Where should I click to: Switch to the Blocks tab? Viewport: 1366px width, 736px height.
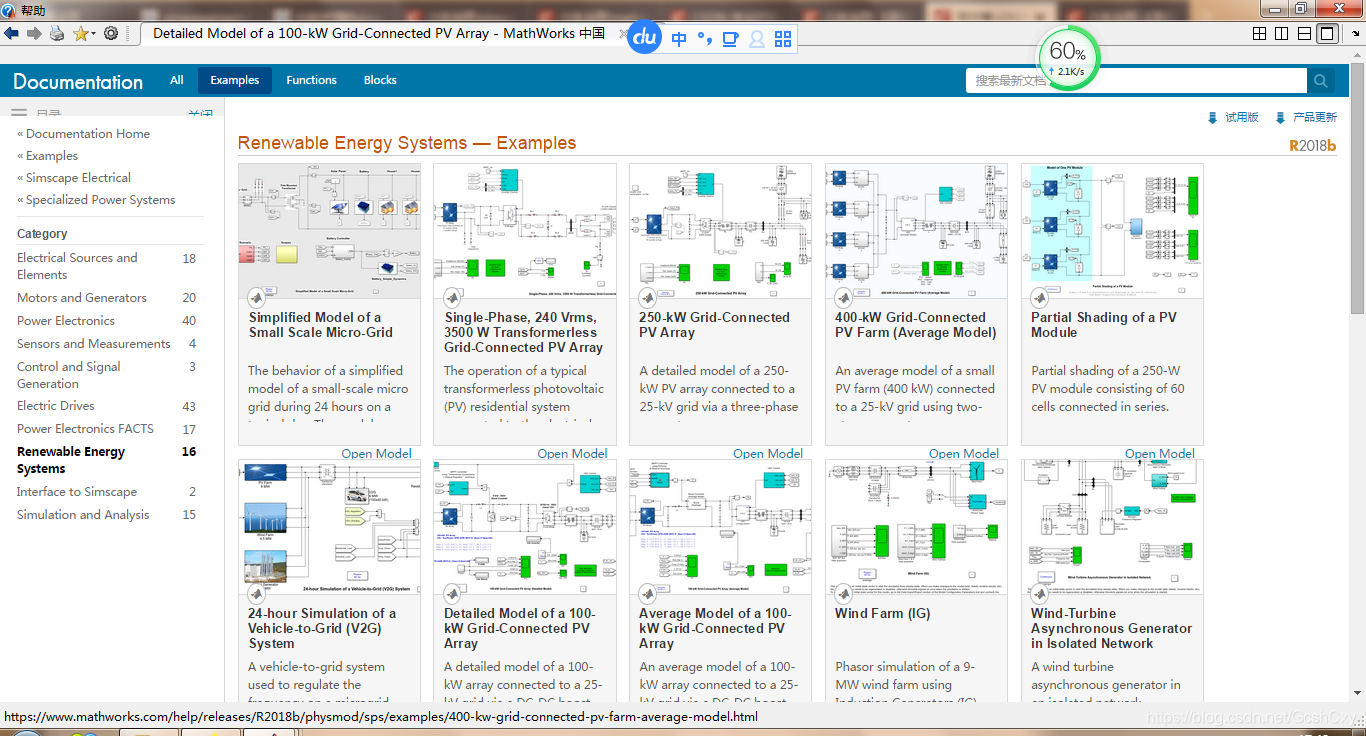[380, 80]
